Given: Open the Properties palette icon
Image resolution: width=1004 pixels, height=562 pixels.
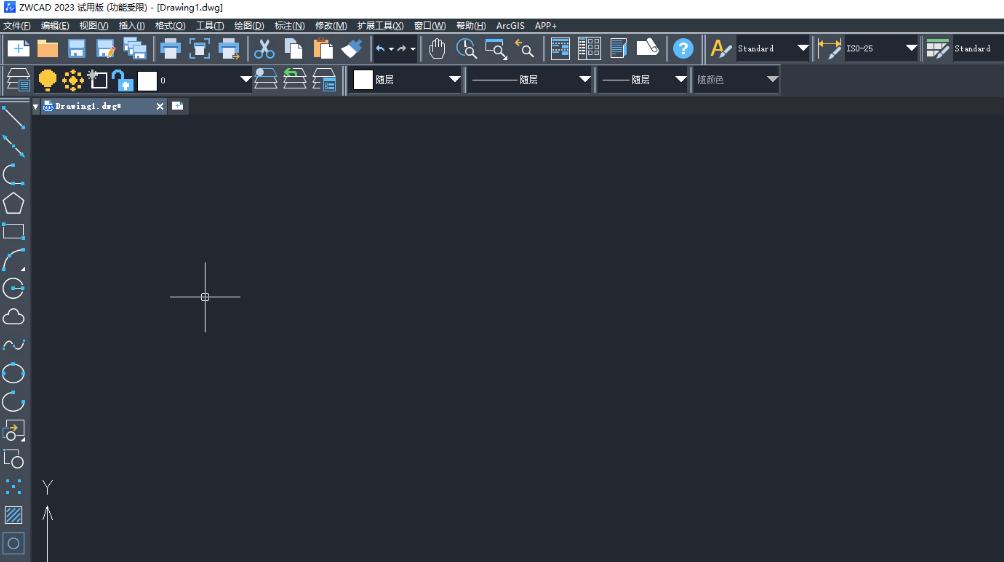Looking at the screenshot, I should [560, 49].
